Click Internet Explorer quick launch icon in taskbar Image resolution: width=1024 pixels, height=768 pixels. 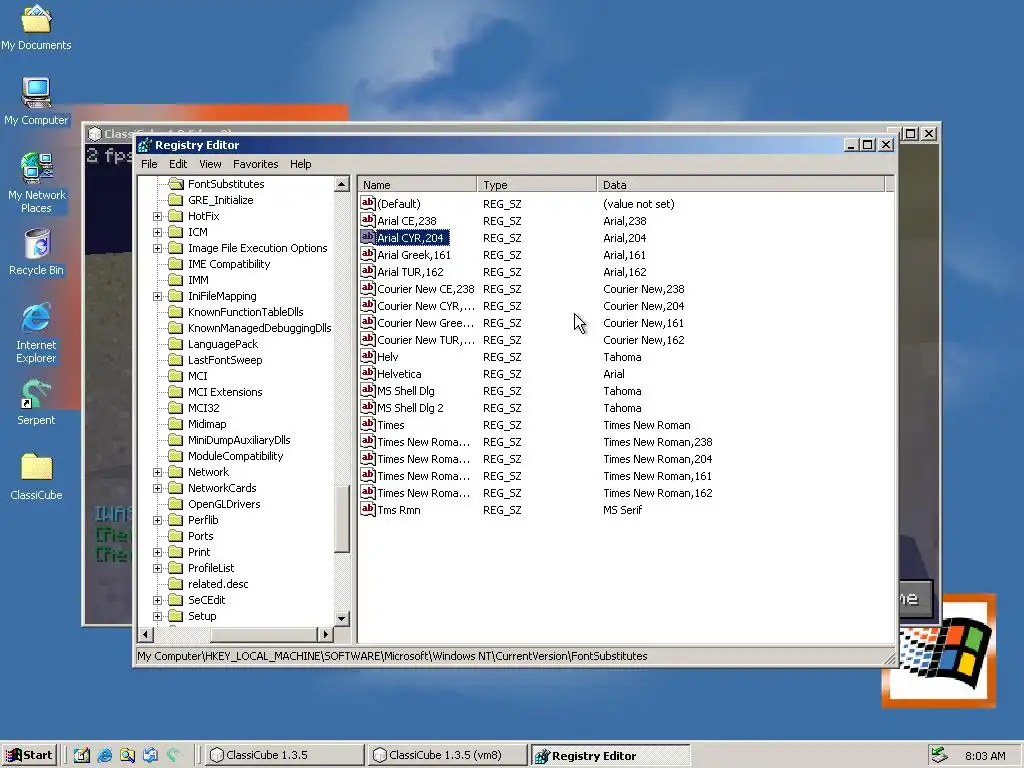(x=104, y=756)
